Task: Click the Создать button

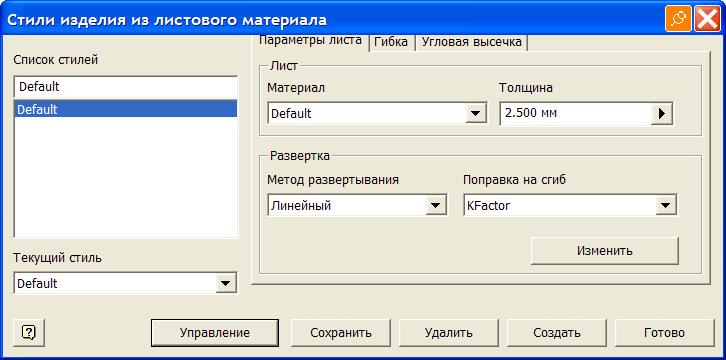Action: tap(557, 333)
